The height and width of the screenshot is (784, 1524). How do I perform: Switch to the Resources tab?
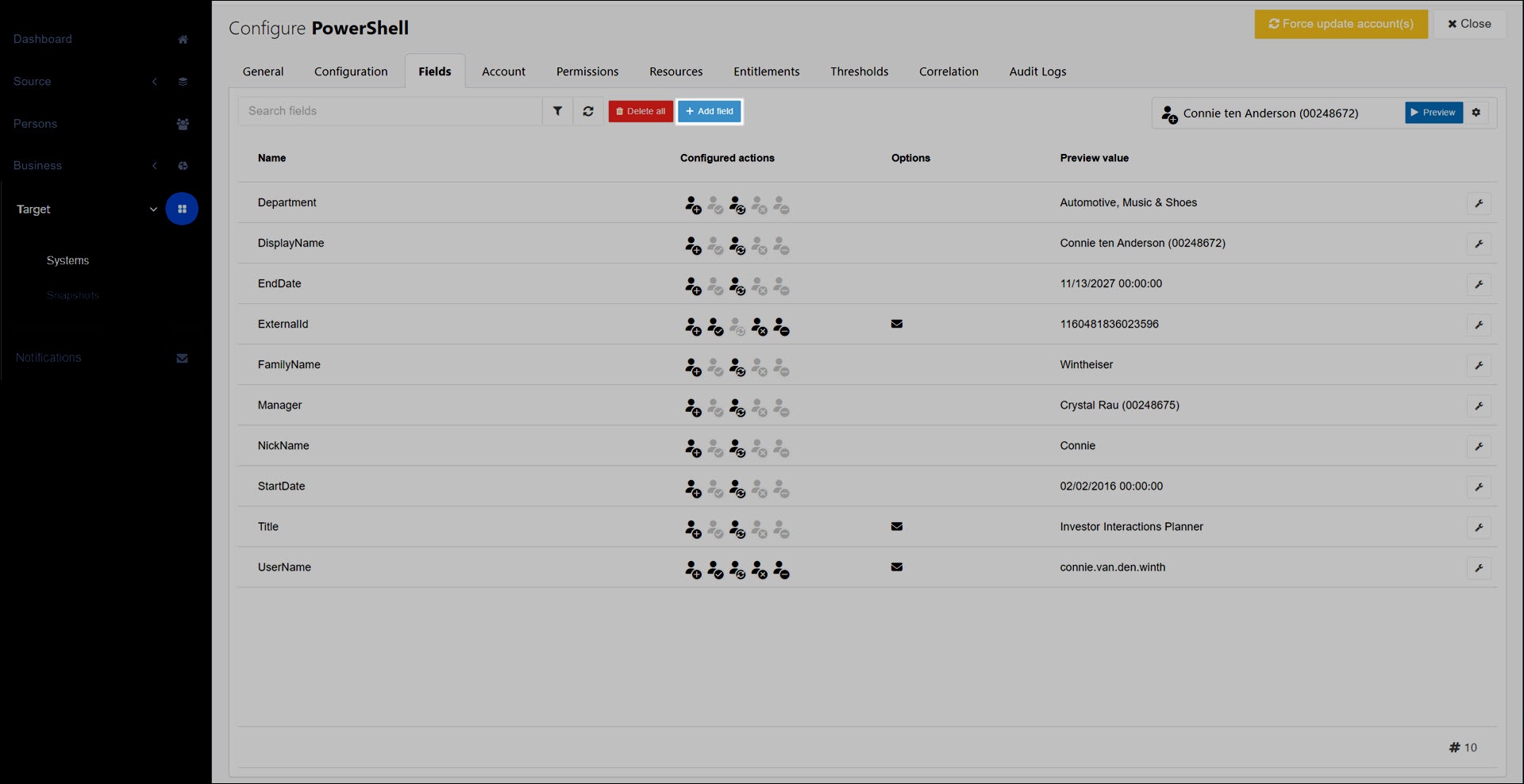coord(675,71)
